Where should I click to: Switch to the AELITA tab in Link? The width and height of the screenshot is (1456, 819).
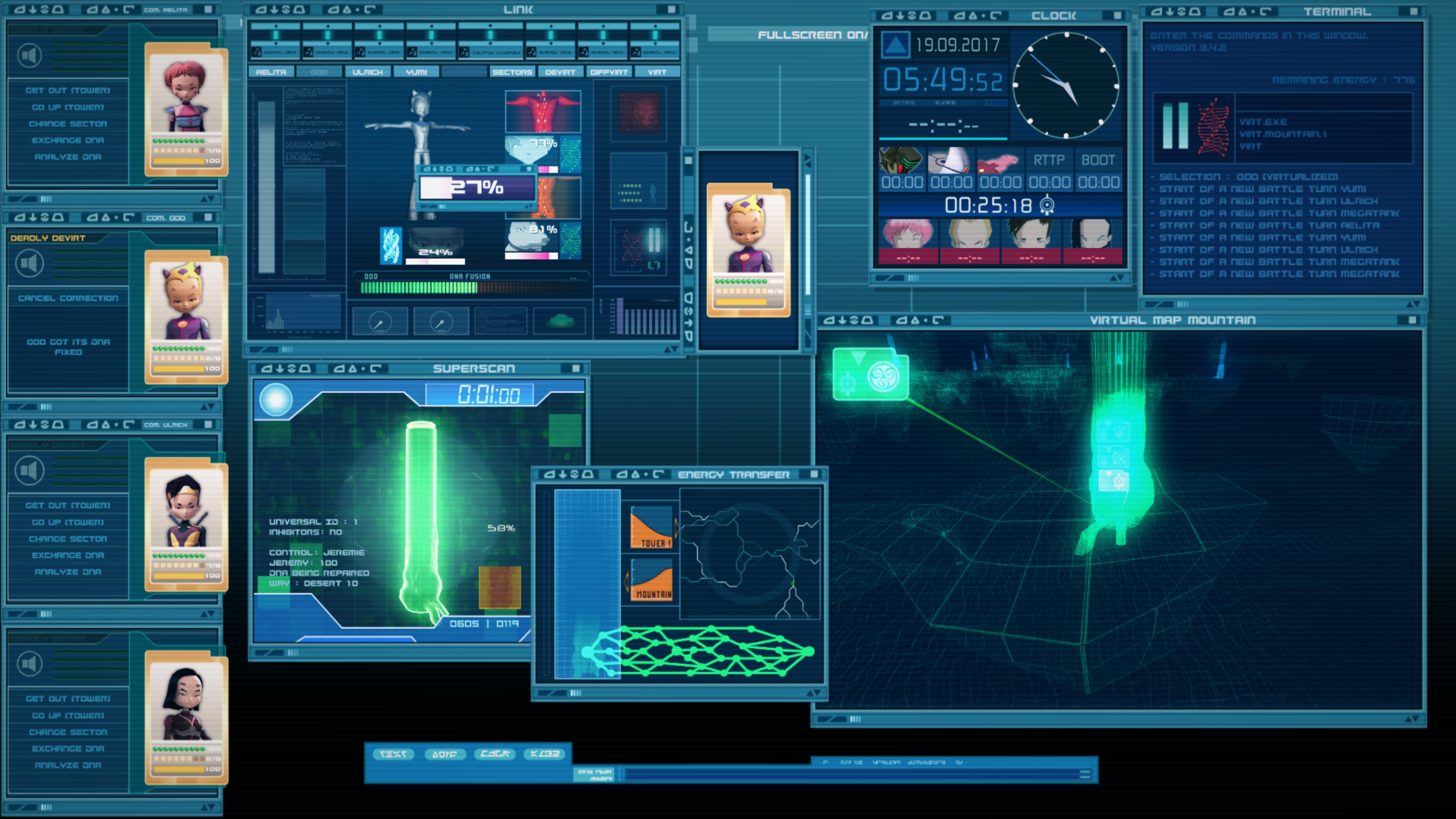pyautogui.click(x=271, y=72)
